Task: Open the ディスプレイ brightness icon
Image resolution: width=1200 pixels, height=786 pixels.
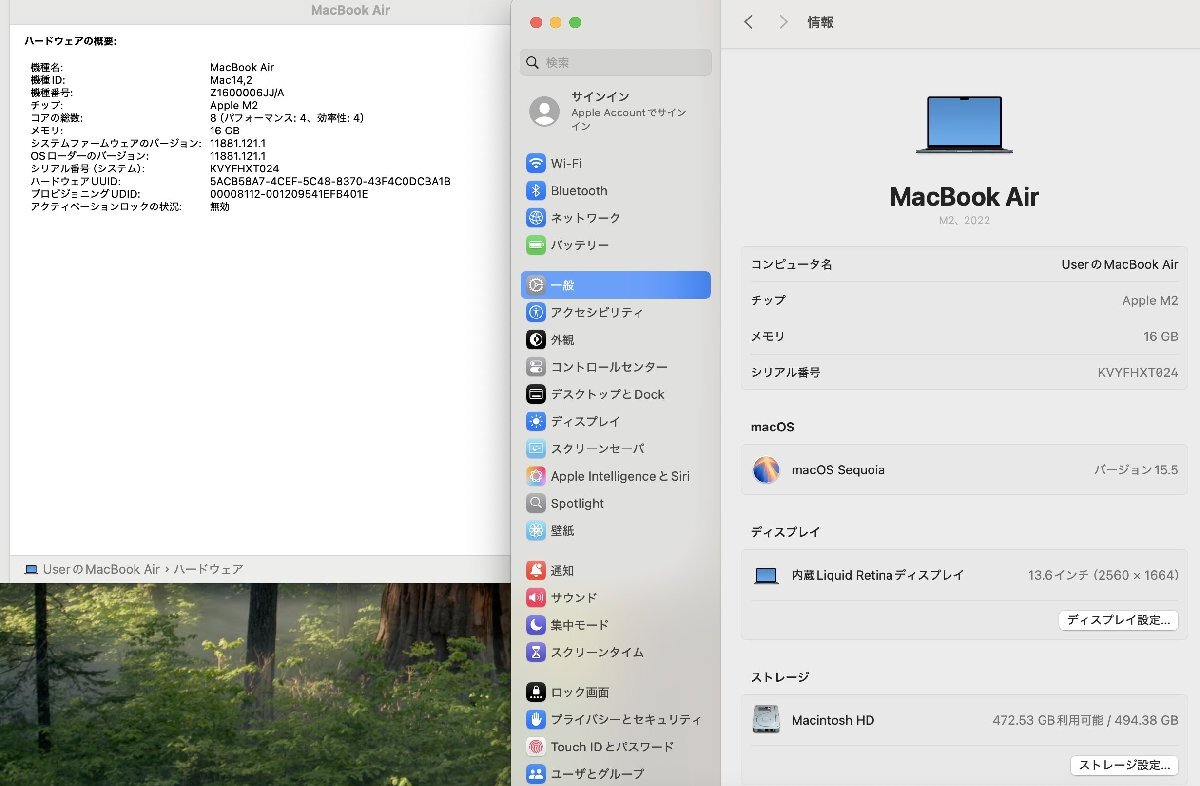Action: [x=536, y=422]
